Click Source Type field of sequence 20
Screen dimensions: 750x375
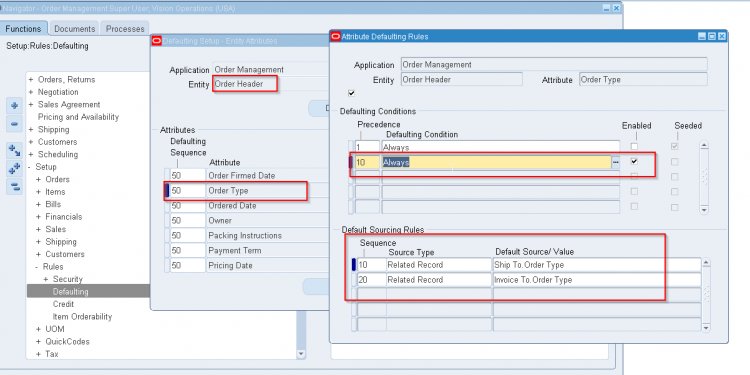[439, 280]
